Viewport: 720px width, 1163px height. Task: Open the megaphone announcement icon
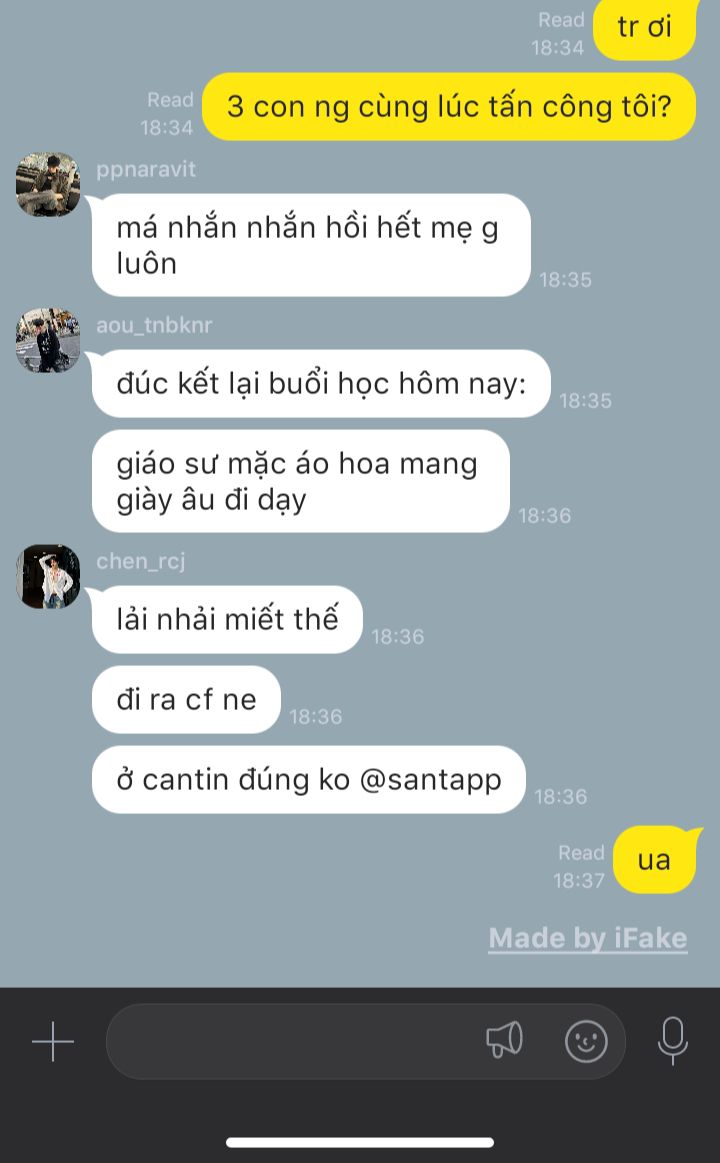click(504, 1040)
